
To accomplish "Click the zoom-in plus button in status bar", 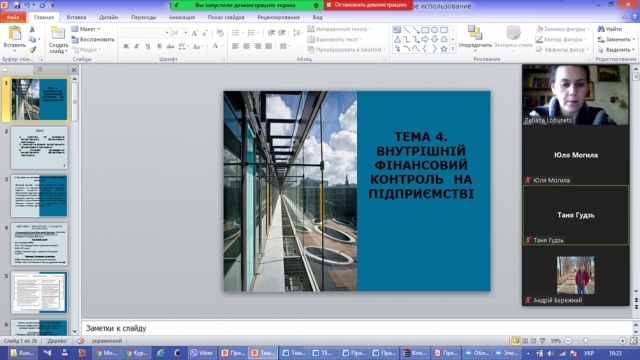I will point(622,340).
